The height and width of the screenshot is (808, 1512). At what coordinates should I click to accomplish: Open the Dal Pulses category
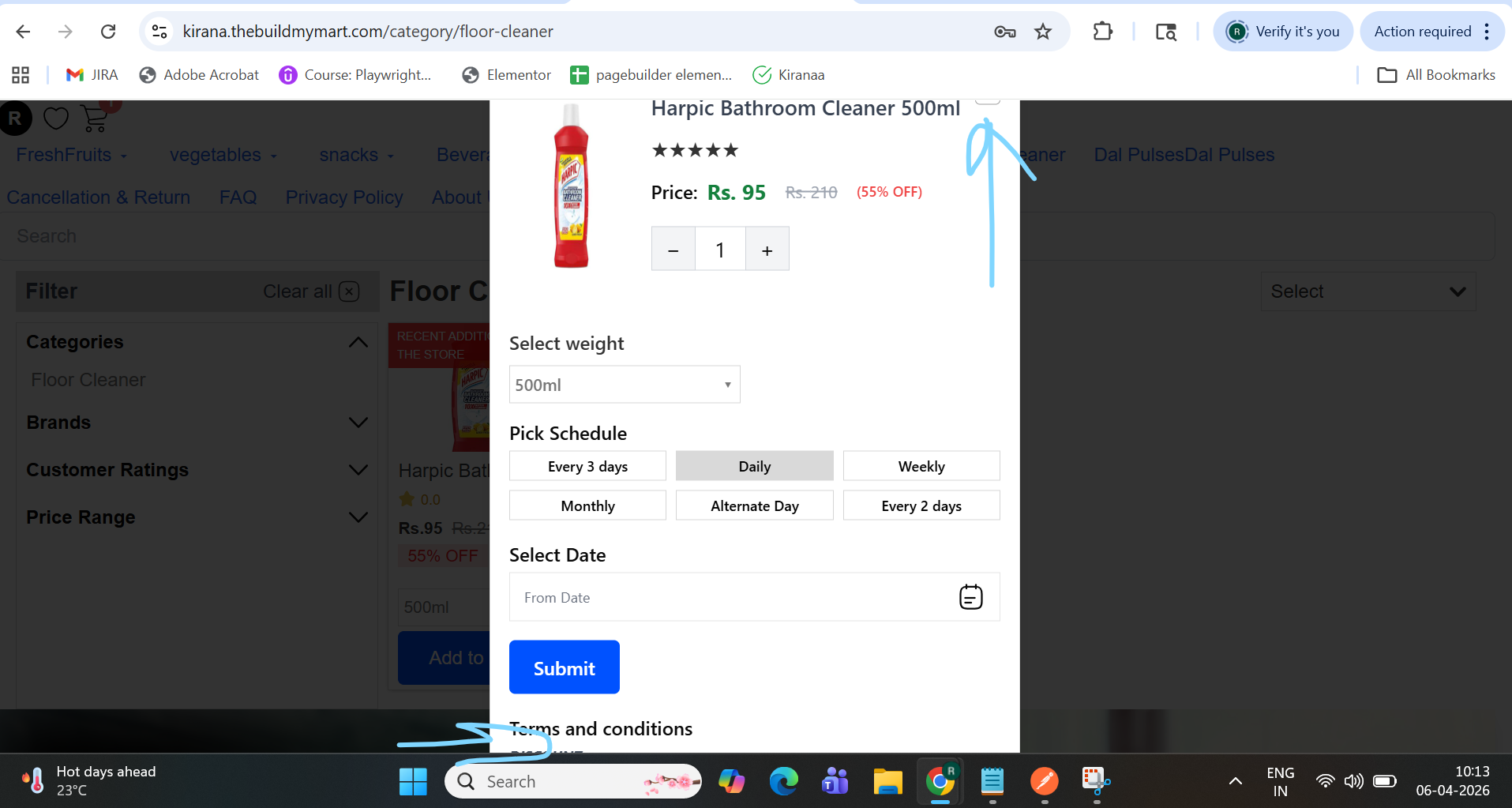1184,155
